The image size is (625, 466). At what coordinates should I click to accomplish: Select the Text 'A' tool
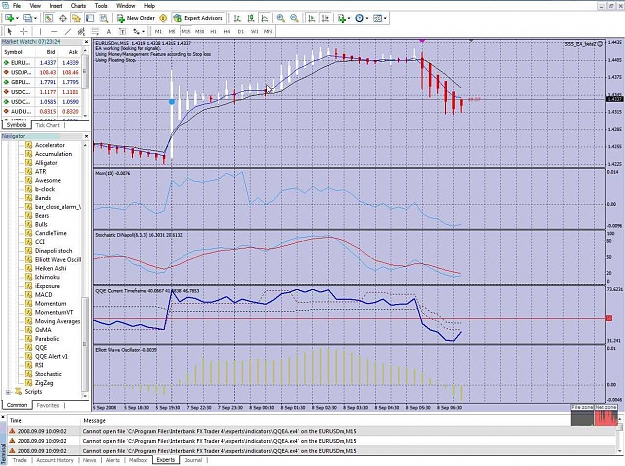tap(108, 31)
